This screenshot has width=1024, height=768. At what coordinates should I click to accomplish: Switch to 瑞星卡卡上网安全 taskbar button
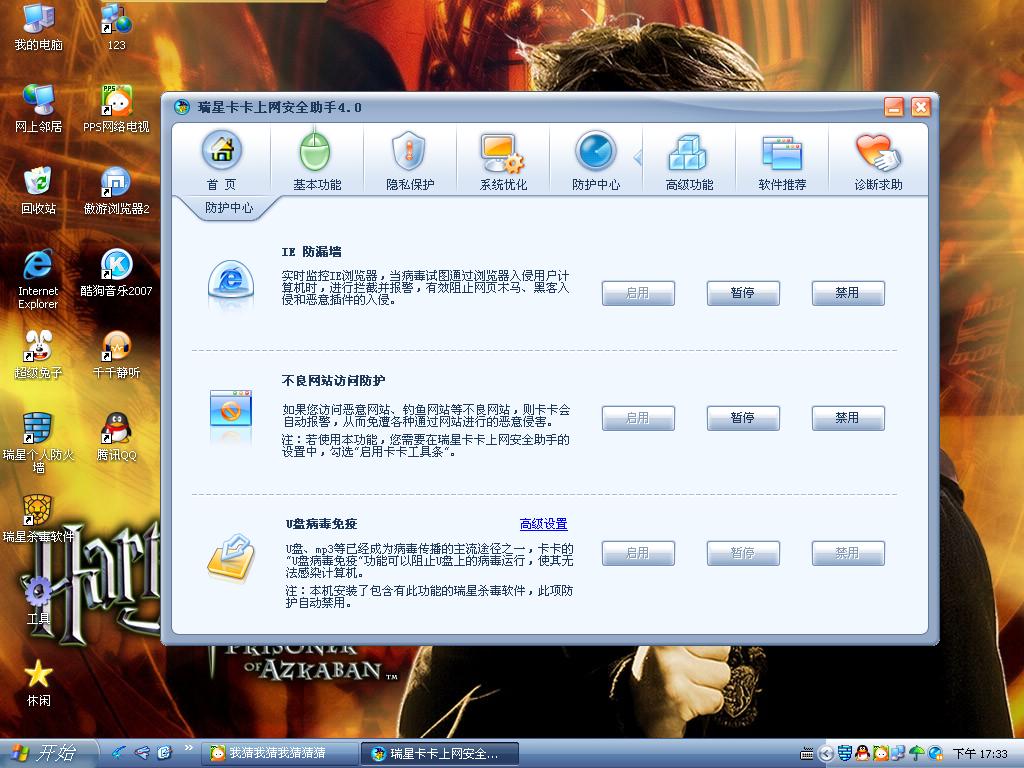[440, 753]
